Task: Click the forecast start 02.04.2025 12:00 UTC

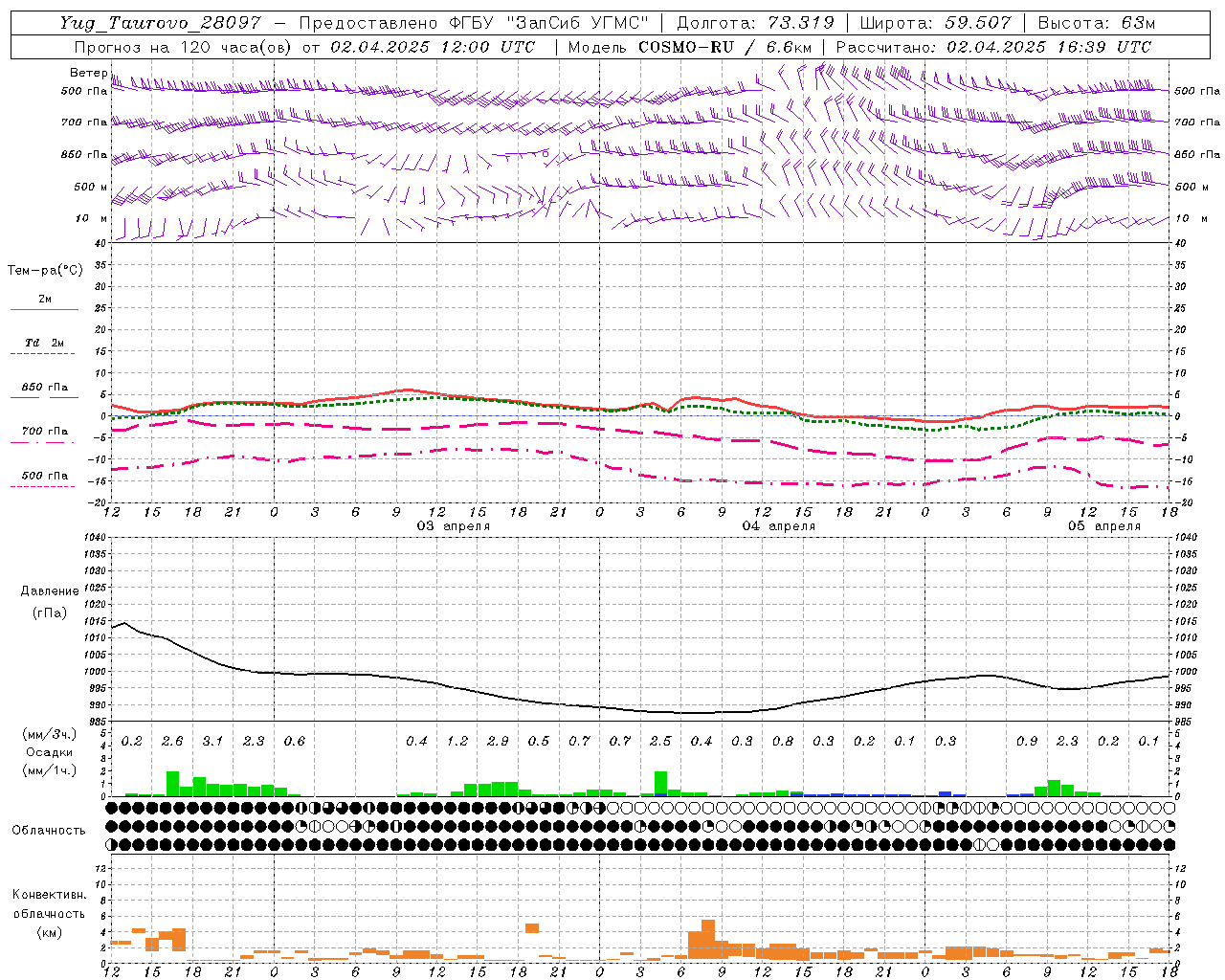Action: [x=433, y=47]
